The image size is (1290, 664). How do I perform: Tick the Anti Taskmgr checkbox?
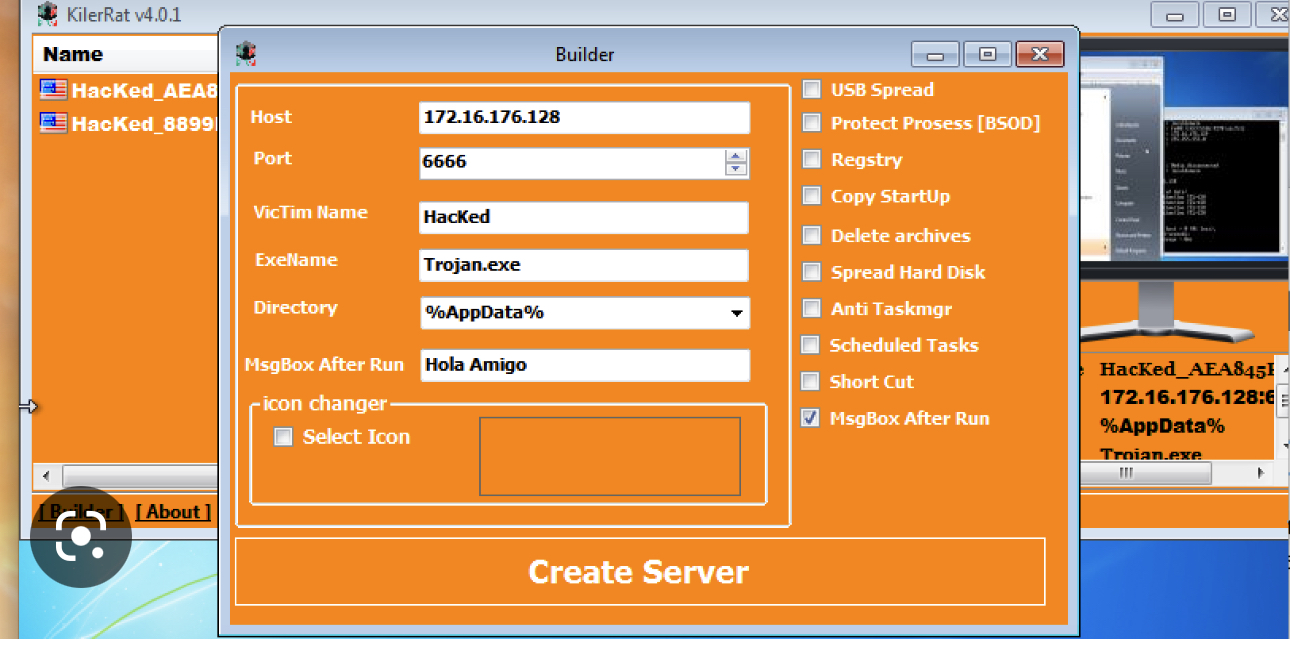pos(811,309)
